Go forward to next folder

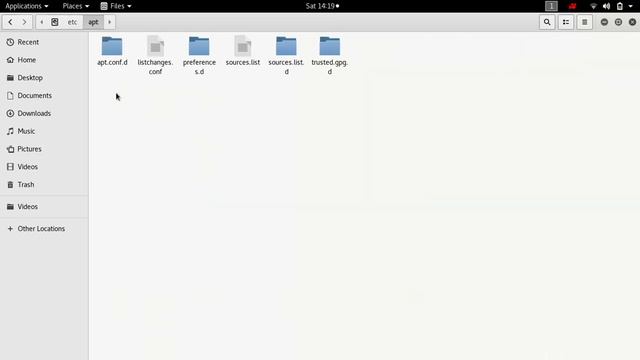[x=24, y=22]
